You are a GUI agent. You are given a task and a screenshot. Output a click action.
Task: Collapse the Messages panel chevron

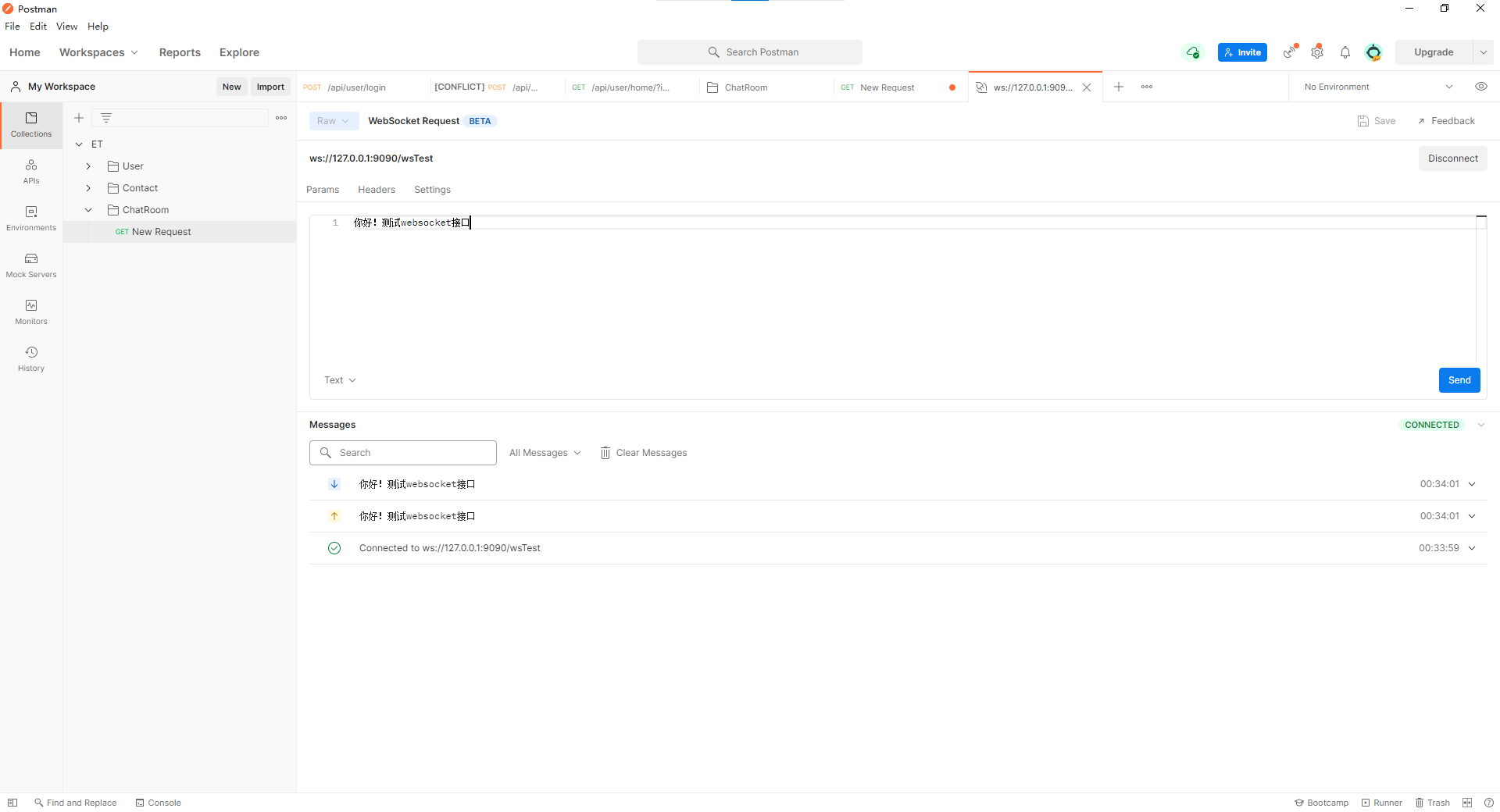[1481, 425]
